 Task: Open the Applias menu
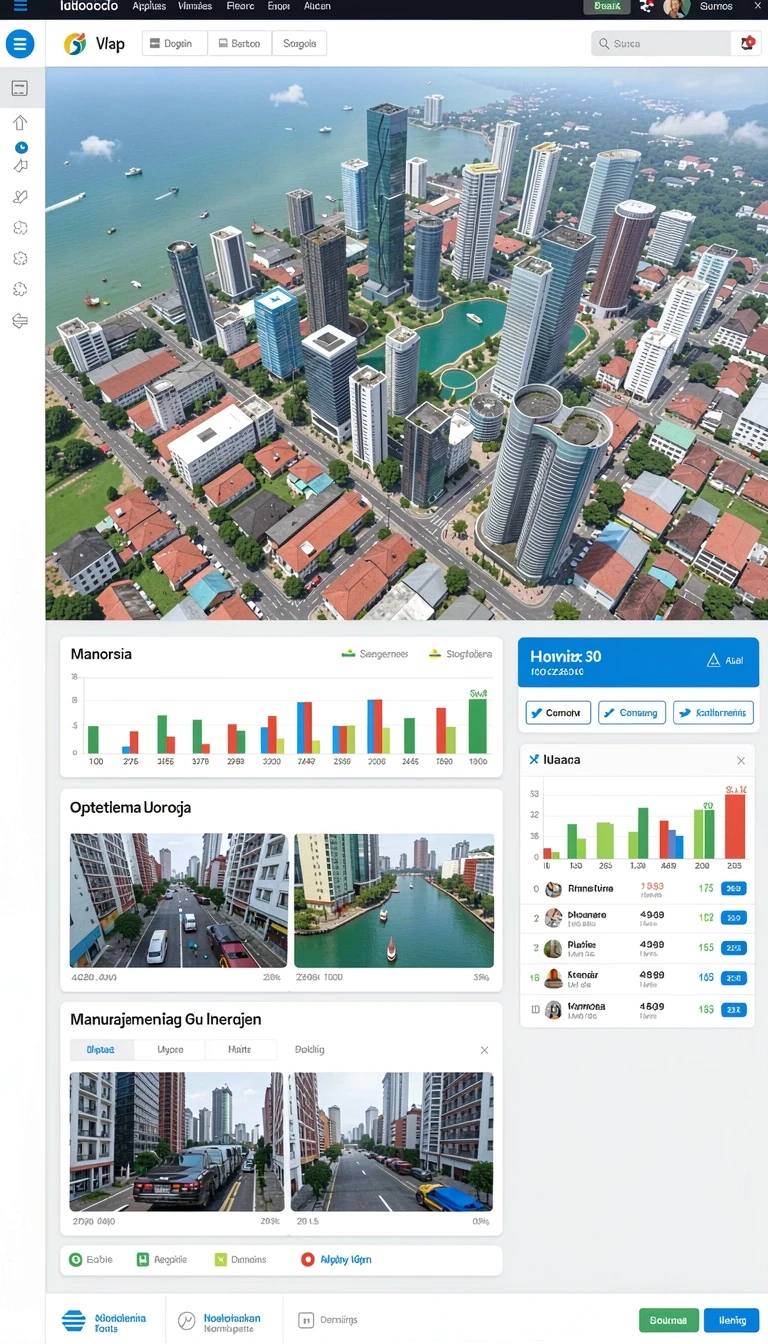pos(149,6)
